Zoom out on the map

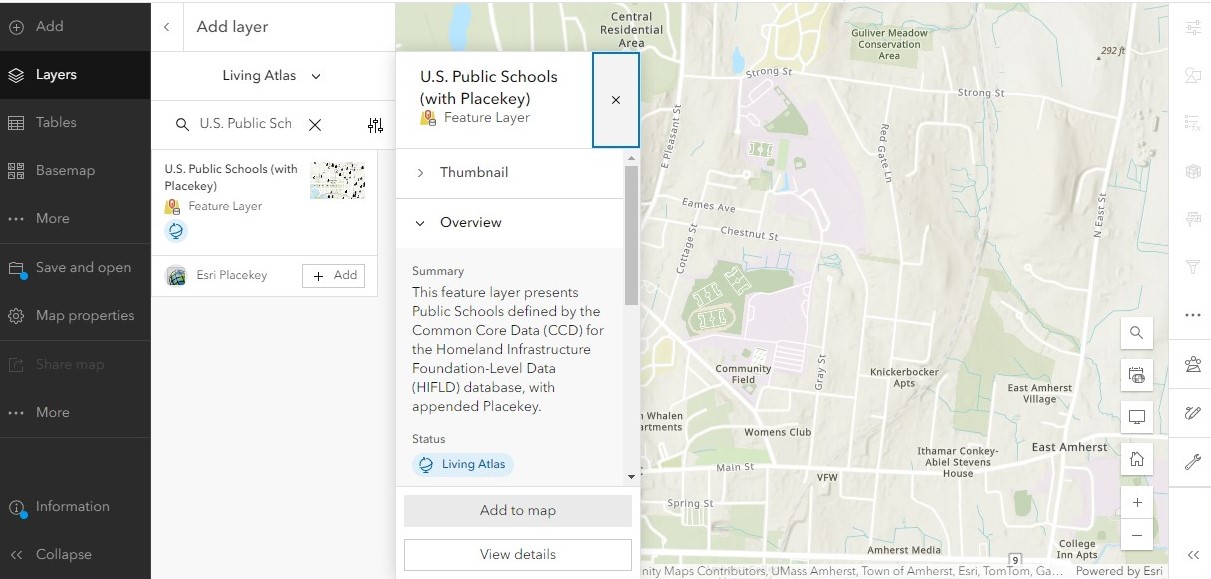[x=1137, y=534]
